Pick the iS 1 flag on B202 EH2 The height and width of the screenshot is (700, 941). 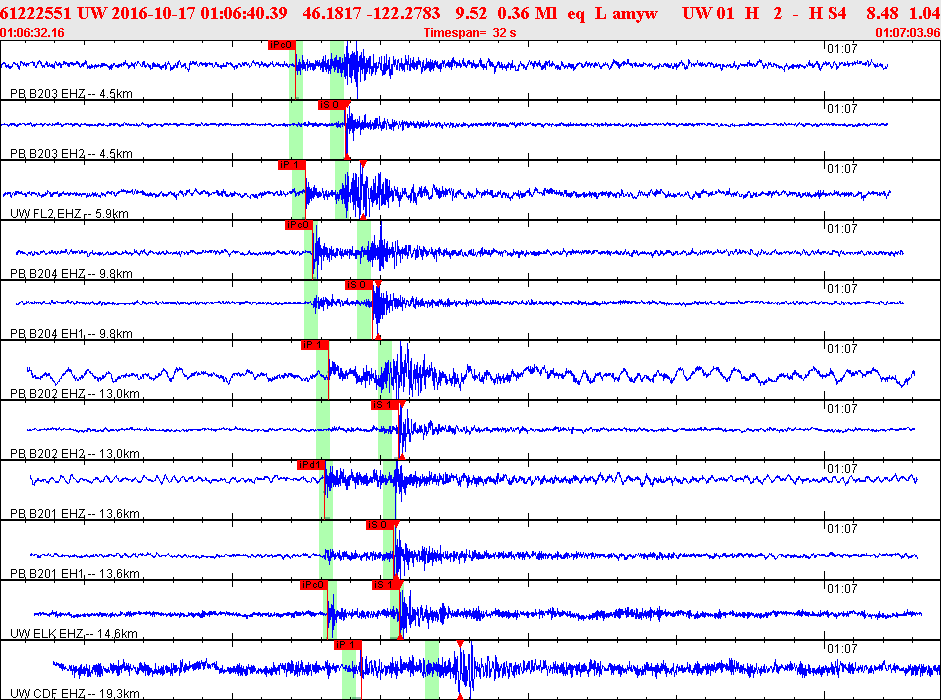pyautogui.click(x=385, y=405)
